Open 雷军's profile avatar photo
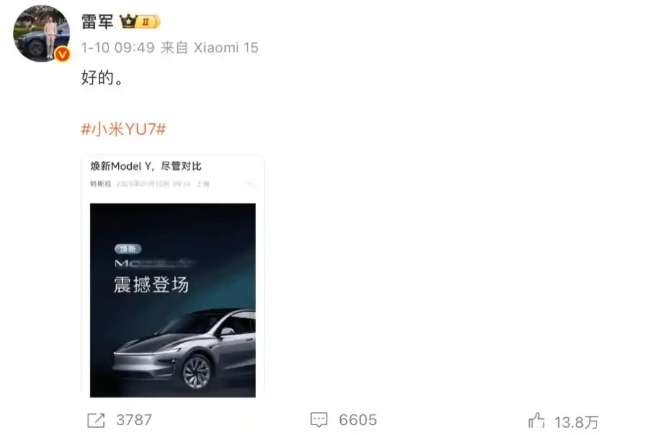The width and height of the screenshot is (656, 435). [41, 33]
